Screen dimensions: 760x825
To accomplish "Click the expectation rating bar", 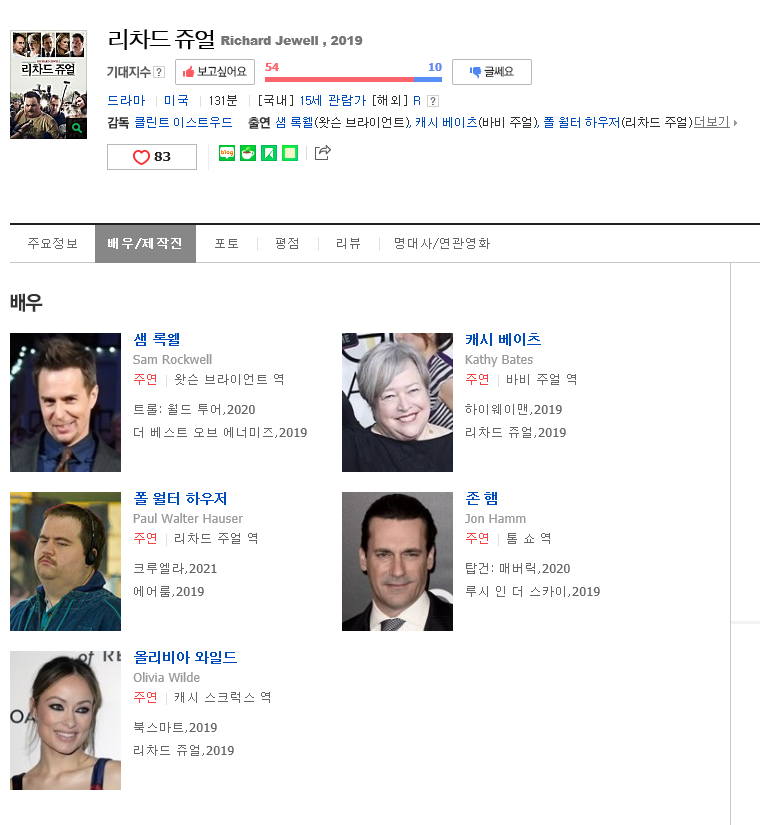I will 353,79.
